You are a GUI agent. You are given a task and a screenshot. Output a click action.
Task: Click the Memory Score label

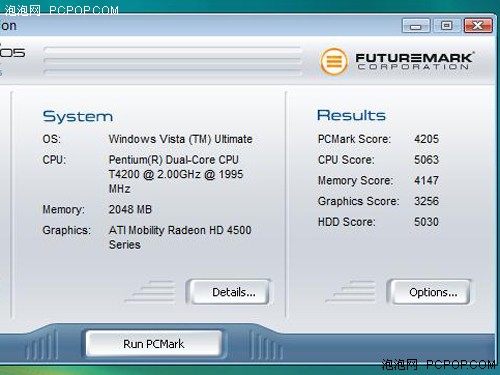coord(355,181)
